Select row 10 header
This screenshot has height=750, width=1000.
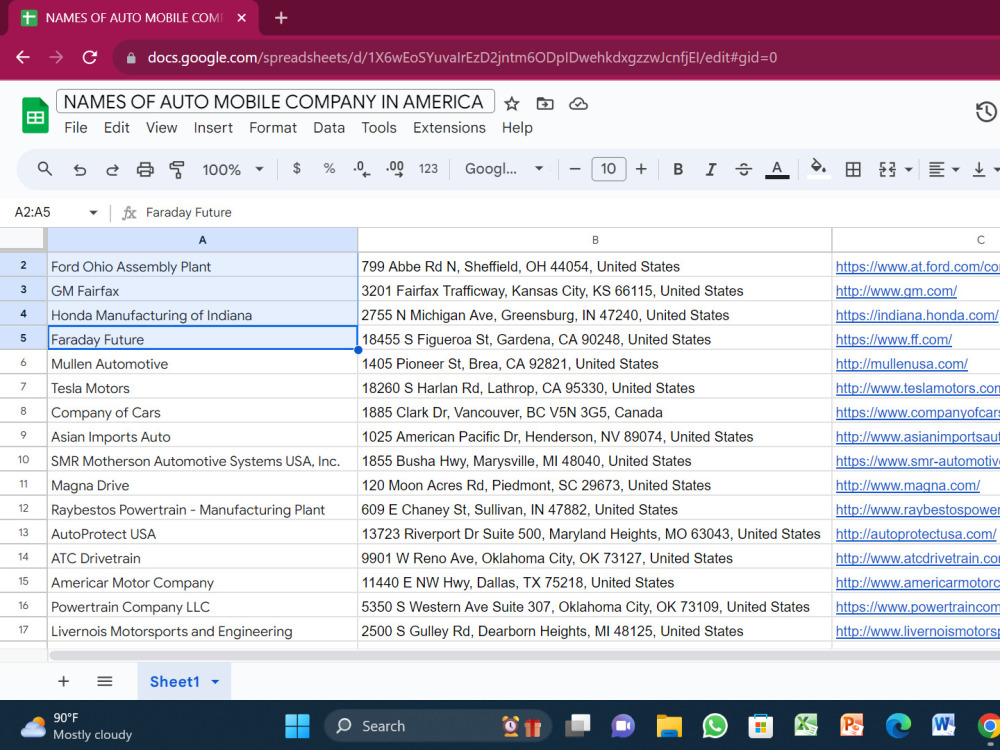click(23, 460)
